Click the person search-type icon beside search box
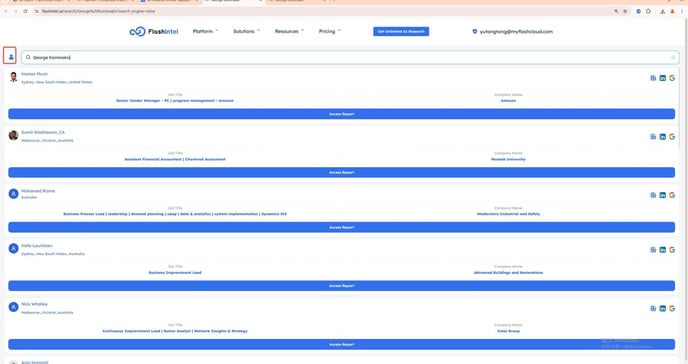The width and height of the screenshot is (688, 364). tap(11, 56)
